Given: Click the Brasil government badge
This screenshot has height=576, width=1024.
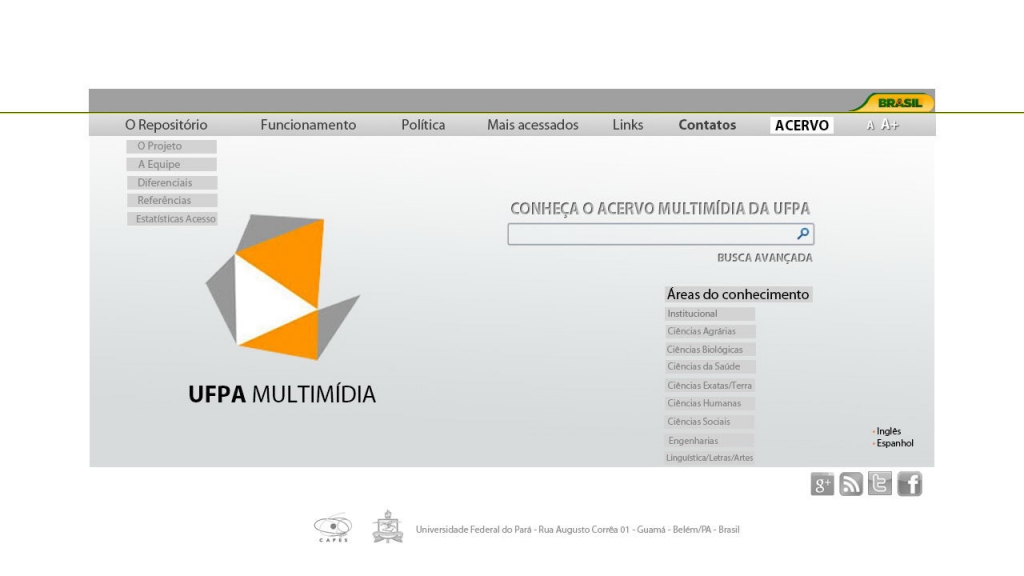Looking at the screenshot, I should click(893, 103).
